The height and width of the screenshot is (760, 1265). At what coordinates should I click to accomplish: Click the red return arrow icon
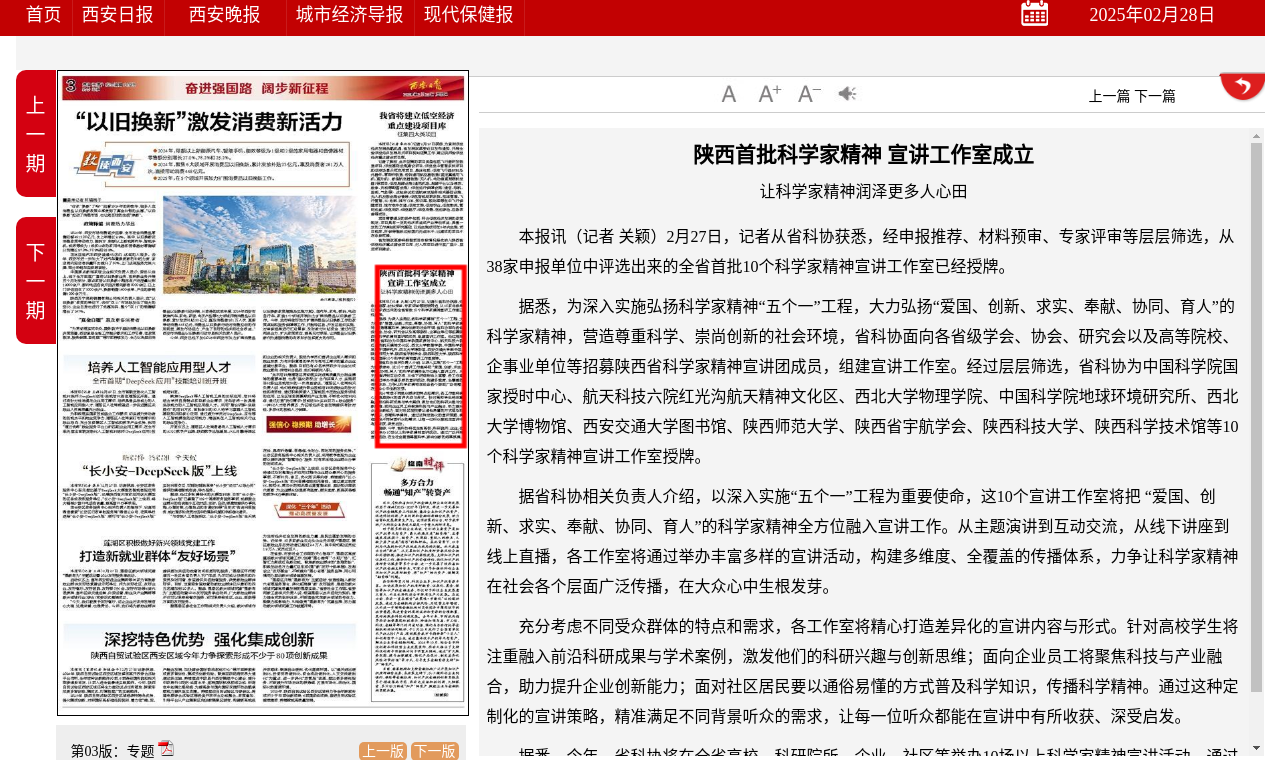click(x=1242, y=86)
